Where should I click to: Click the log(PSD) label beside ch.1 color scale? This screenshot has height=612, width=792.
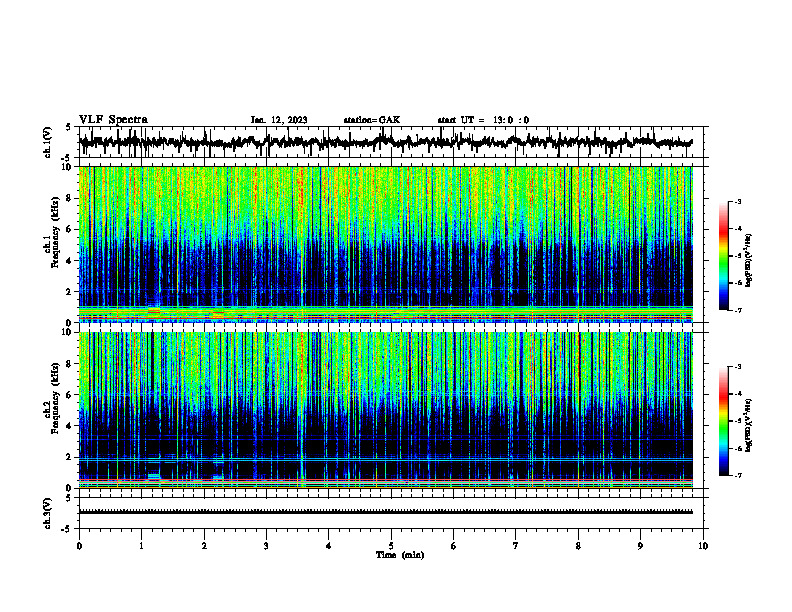click(x=749, y=261)
